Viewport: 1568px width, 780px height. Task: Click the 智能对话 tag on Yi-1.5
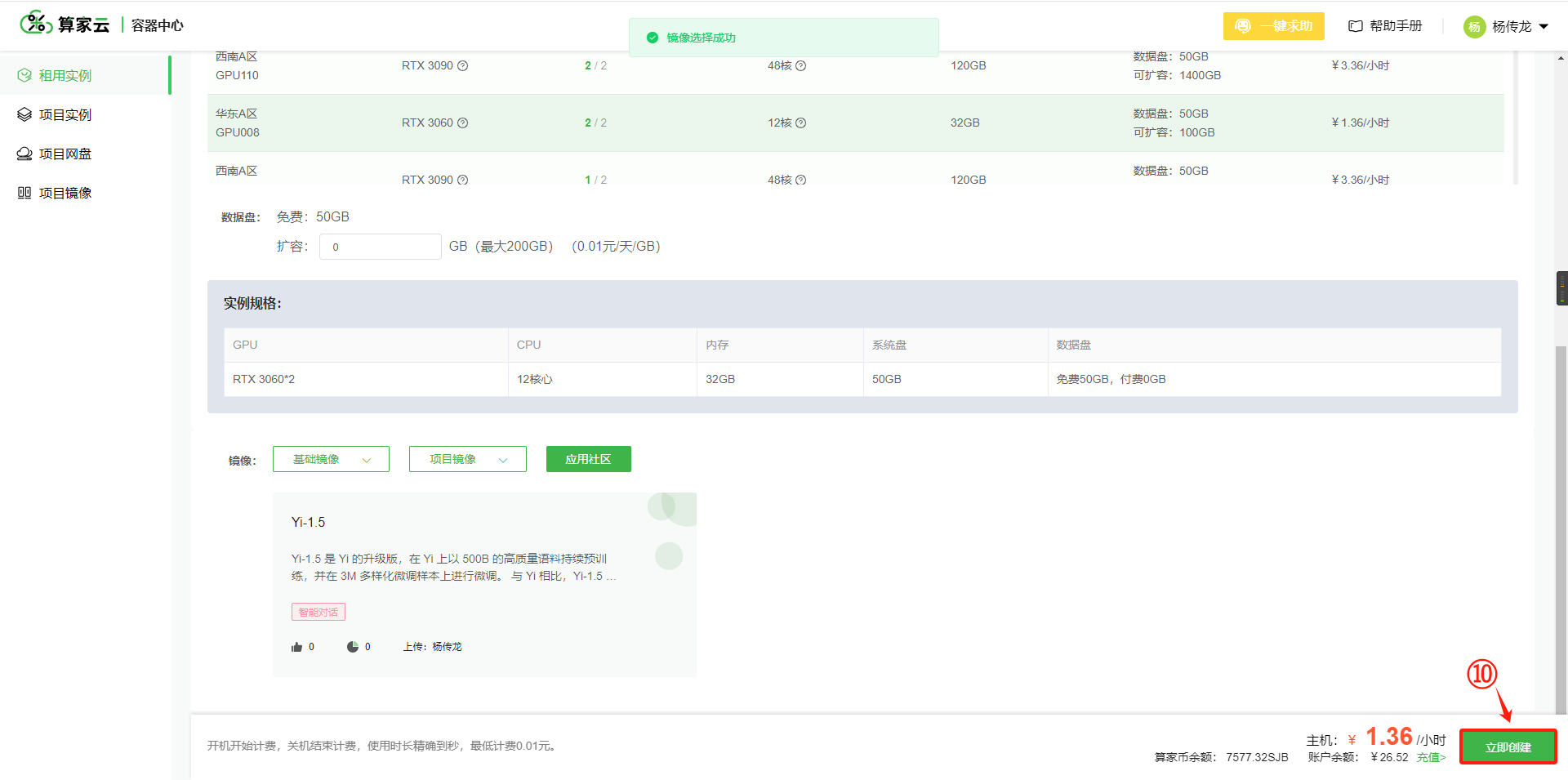tap(318, 612)
